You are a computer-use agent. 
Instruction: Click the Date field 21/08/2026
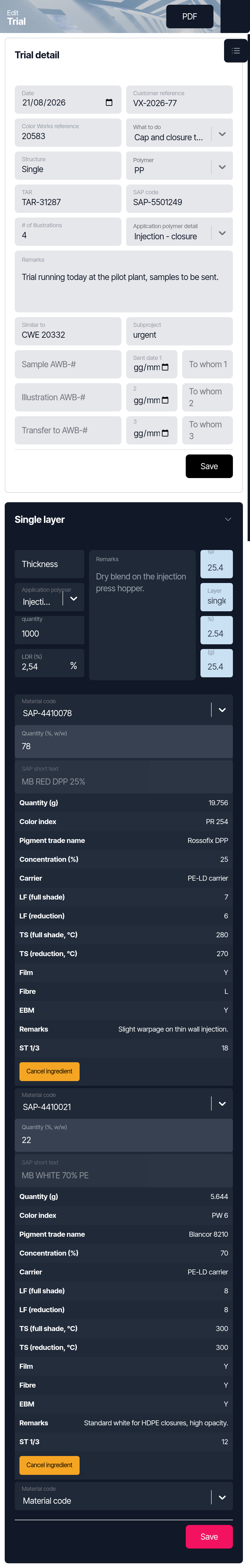tap(68, 99)
